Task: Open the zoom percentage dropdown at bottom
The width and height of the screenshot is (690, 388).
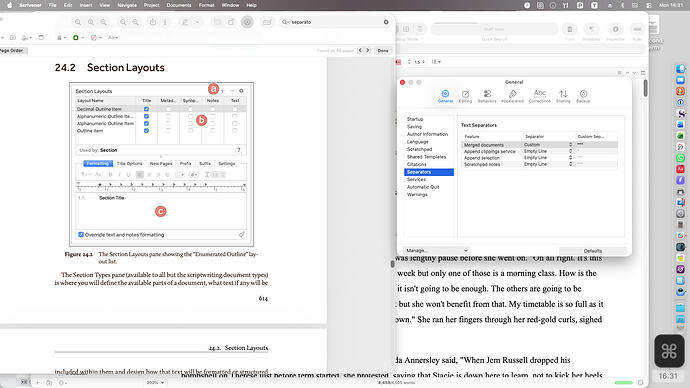Action: coord(155,383)
